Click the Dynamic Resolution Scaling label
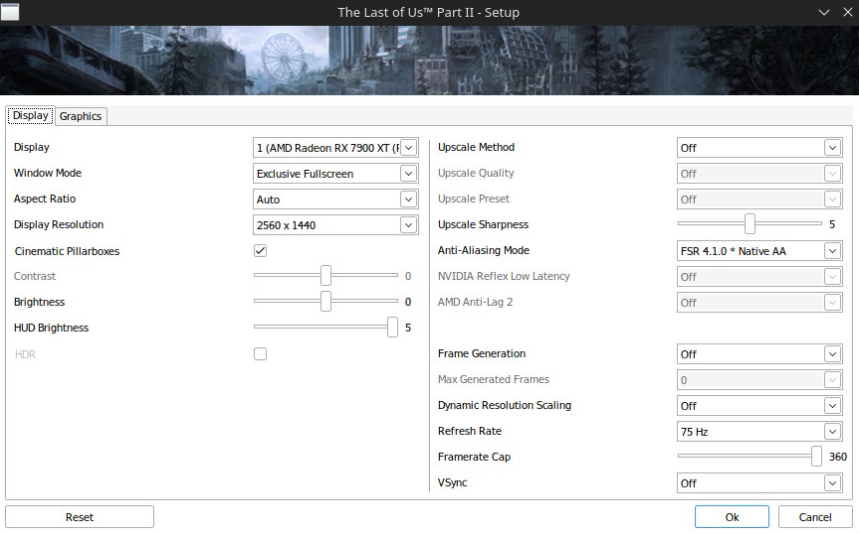This screenshot has height=534, width=859. tap(504, 405)
